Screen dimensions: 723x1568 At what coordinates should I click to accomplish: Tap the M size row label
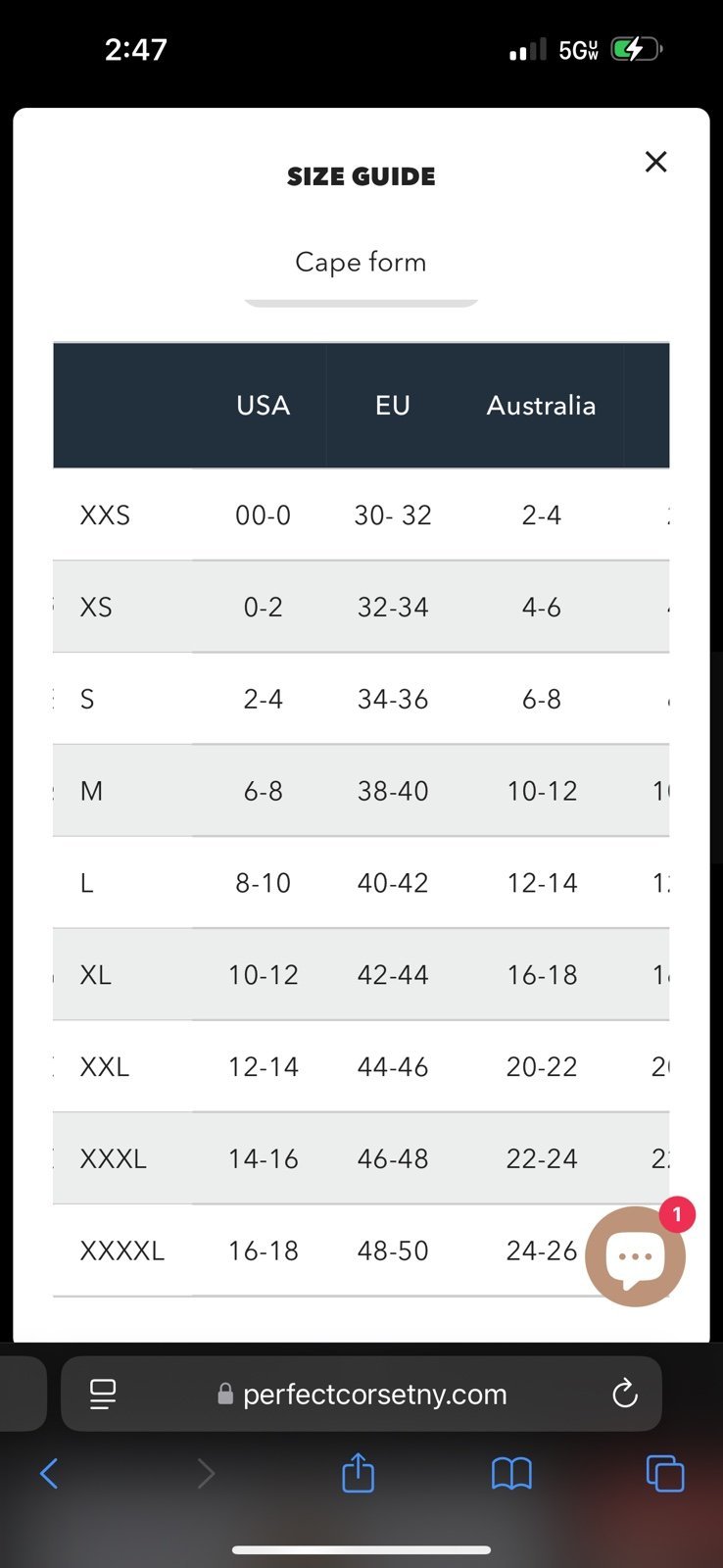(x=91, y=791)
